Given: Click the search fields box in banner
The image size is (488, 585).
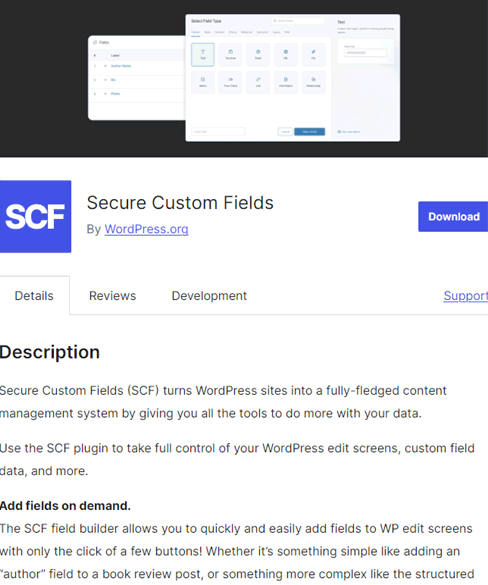Looking at the screenshot, I should point(298,21).
